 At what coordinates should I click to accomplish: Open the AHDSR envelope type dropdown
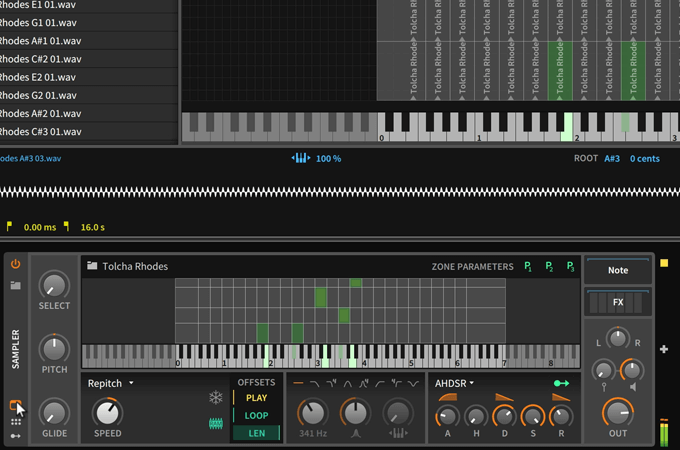[x=454, y=383]
